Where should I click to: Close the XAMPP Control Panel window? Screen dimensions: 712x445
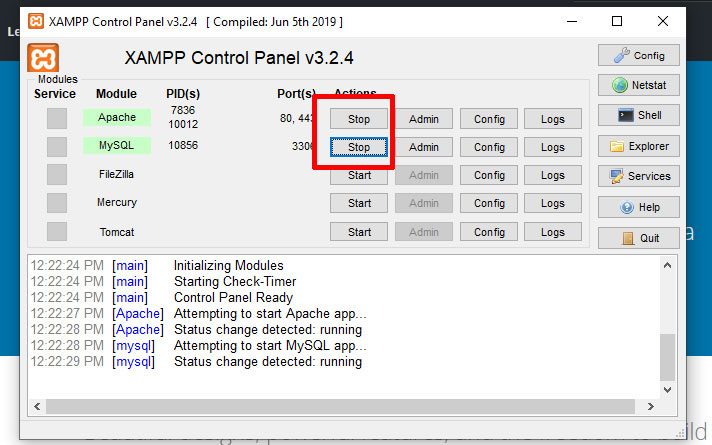663,21
